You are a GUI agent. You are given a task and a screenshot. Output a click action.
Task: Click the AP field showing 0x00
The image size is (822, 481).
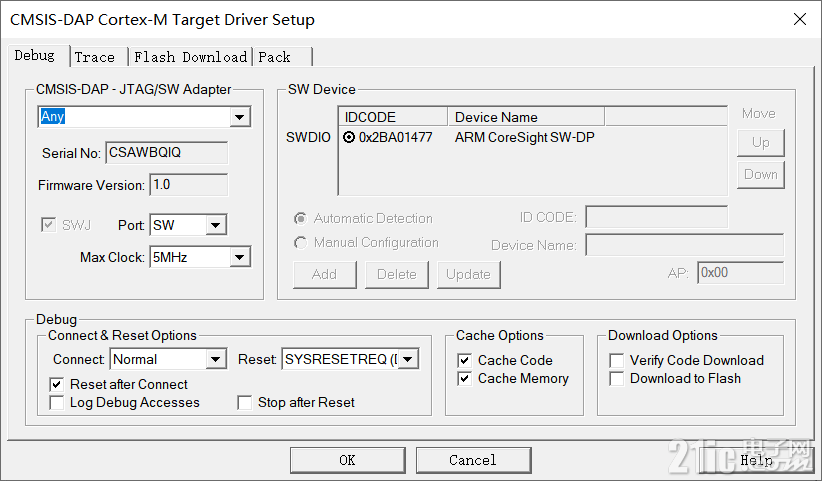coord(740,273)
